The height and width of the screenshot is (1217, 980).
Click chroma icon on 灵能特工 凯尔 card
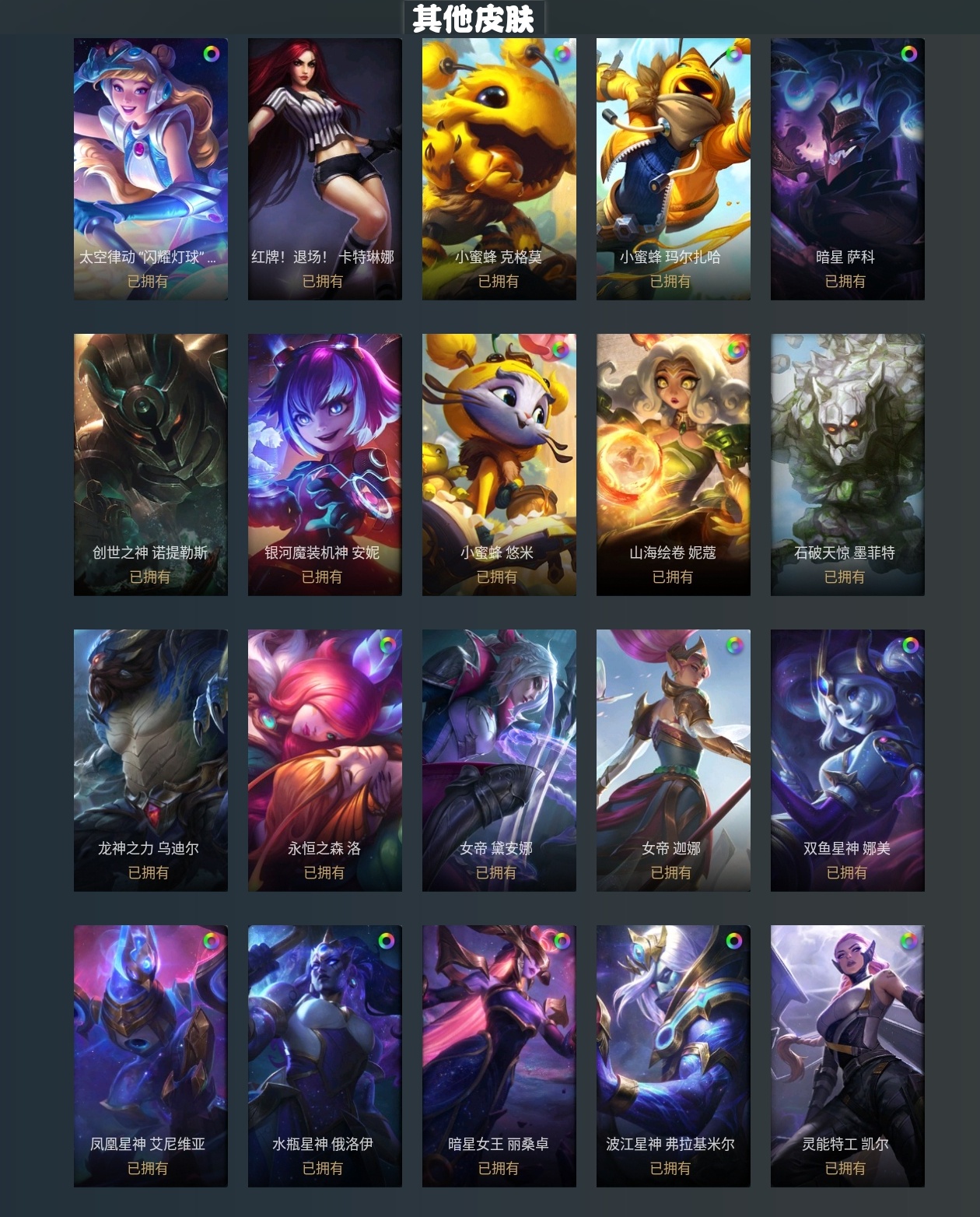tap(909, 941)
